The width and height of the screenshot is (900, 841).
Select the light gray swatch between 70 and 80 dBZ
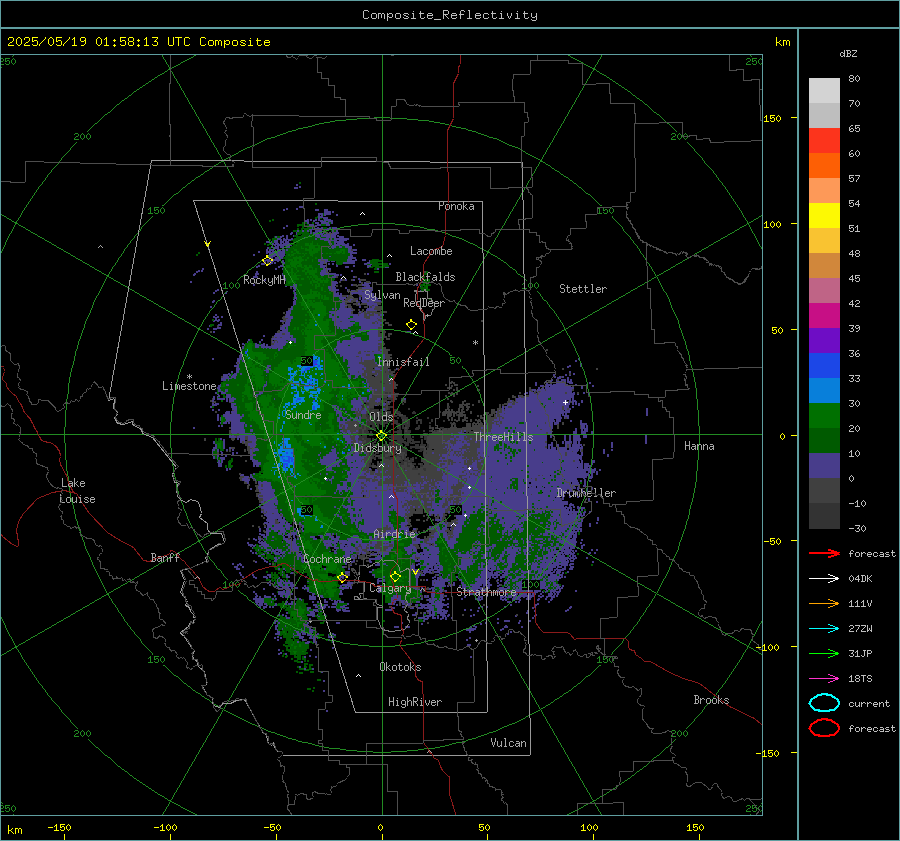[x=824, y=90]
